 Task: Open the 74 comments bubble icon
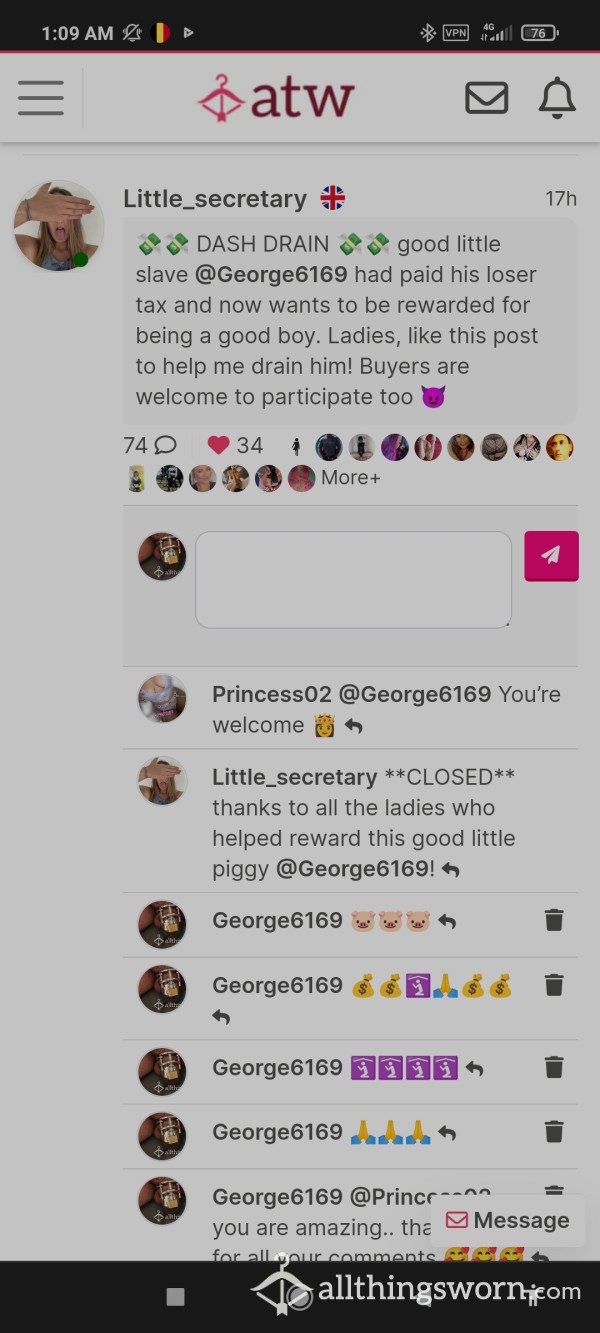(x=166, y=446)
